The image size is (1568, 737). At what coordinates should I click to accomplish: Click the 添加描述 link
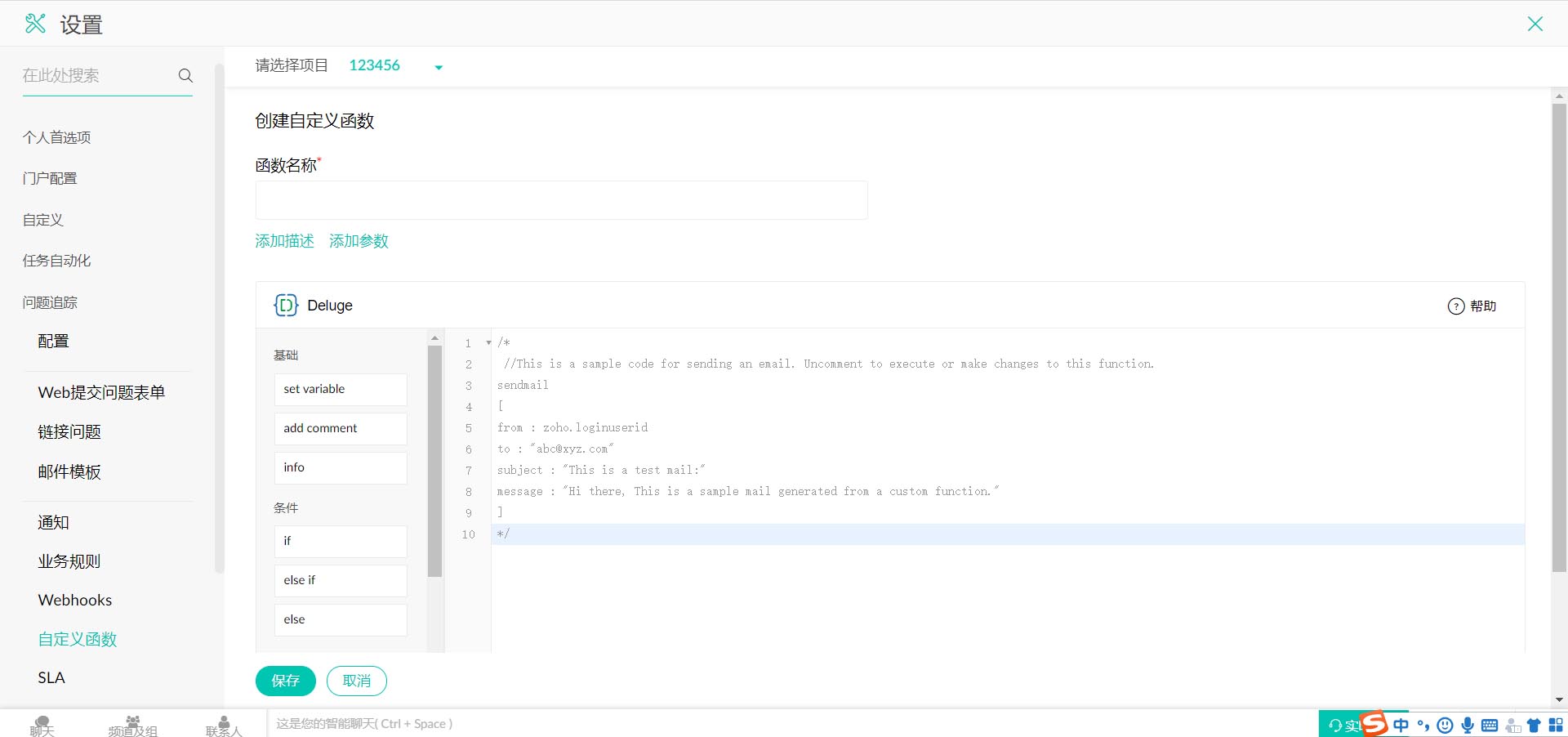284,241
